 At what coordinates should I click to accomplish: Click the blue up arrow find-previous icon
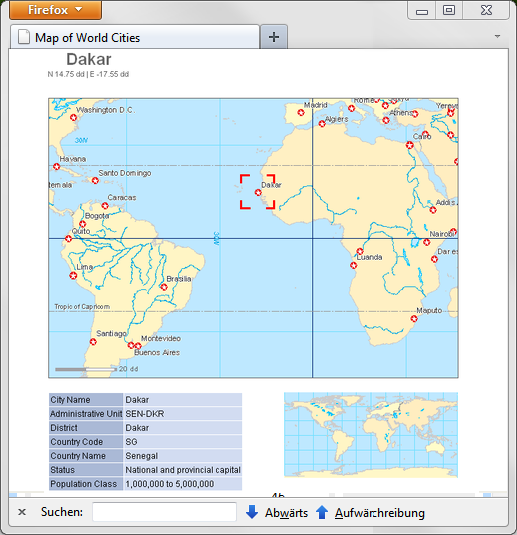click(x=322, y=512)
